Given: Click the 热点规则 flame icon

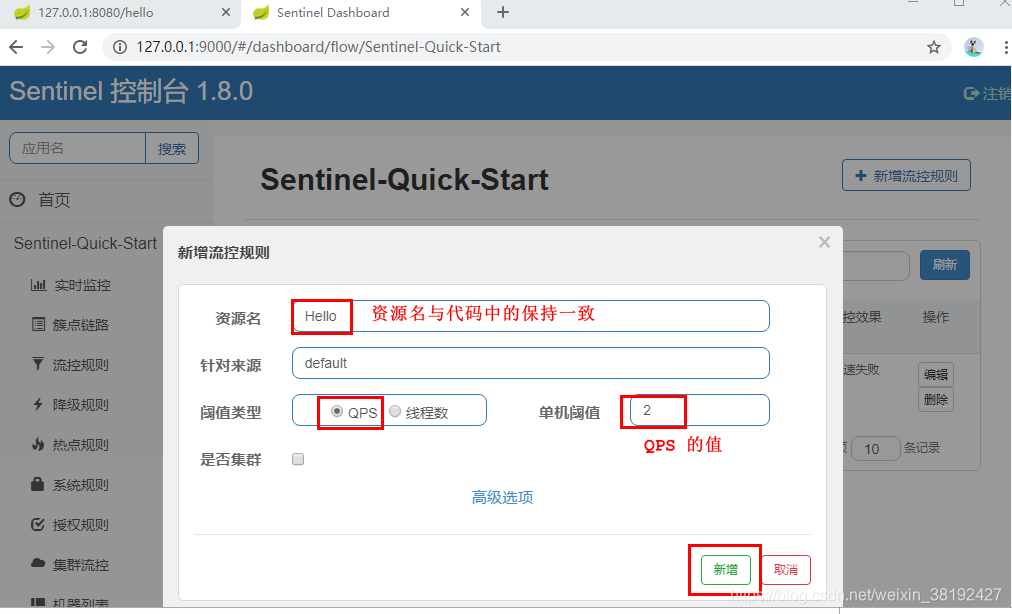Looking at the screenshot, I should [x=38, y=444].
